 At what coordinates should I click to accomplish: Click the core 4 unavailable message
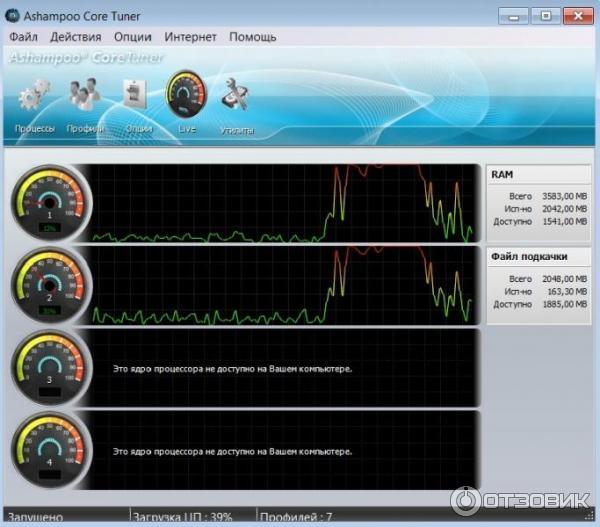tap(232, 452)
